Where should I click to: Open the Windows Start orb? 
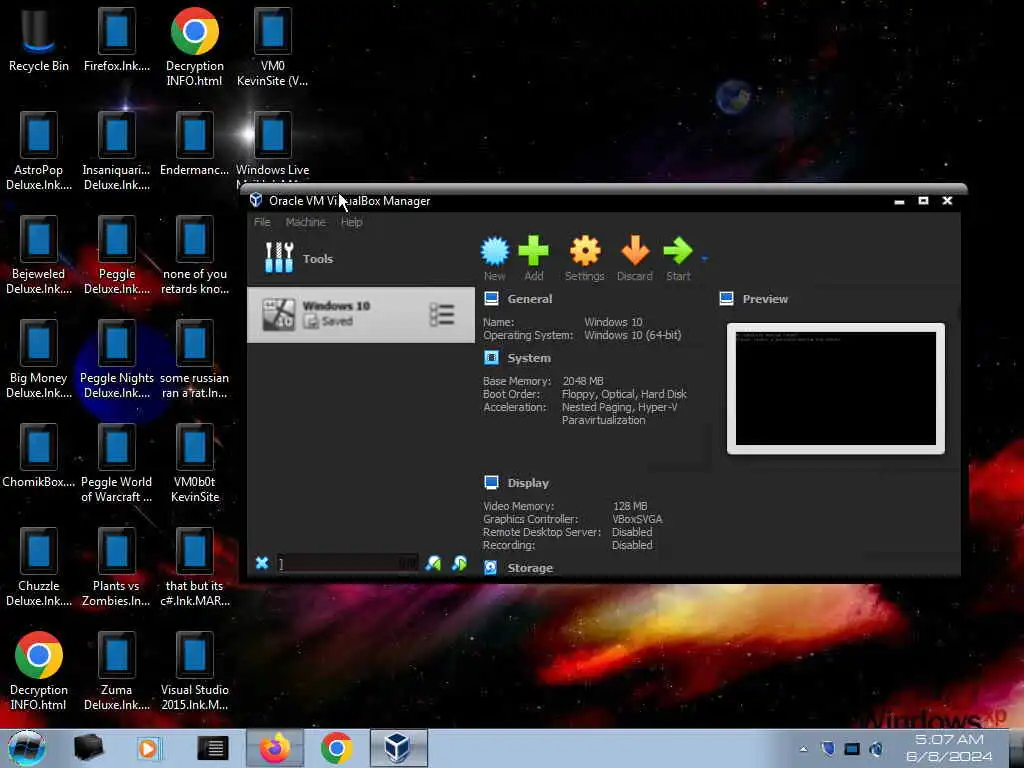(x=26, y=748)
